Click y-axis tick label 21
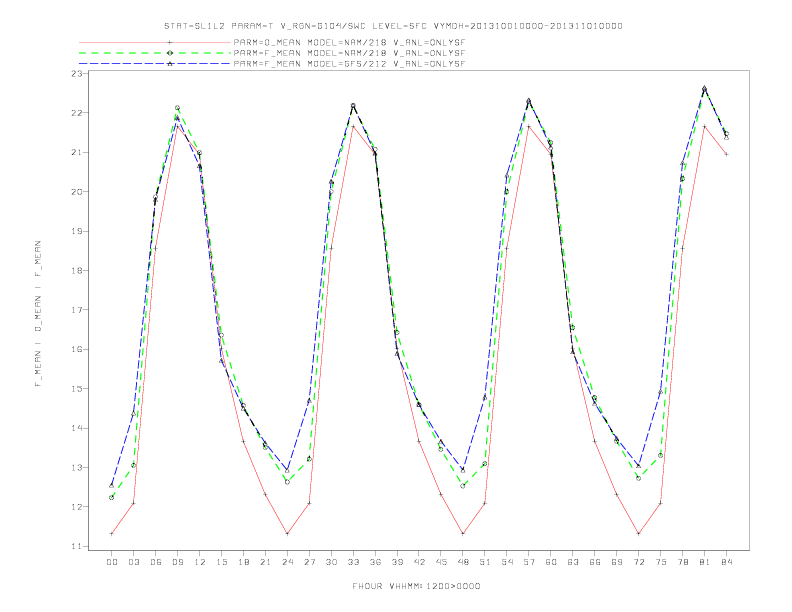The height and width of the screenshot is (612, 792). (x=77, y=152)
